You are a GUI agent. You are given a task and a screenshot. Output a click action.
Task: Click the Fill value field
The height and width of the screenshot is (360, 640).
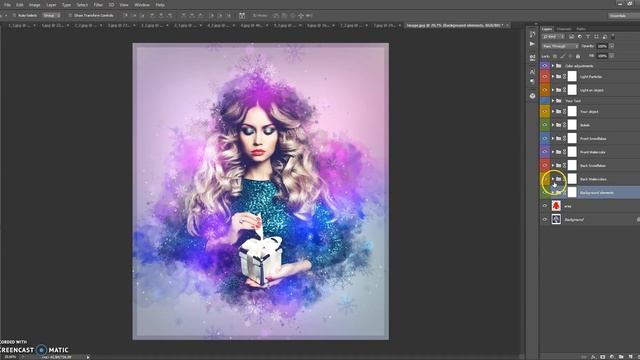(x=602, y=56)
